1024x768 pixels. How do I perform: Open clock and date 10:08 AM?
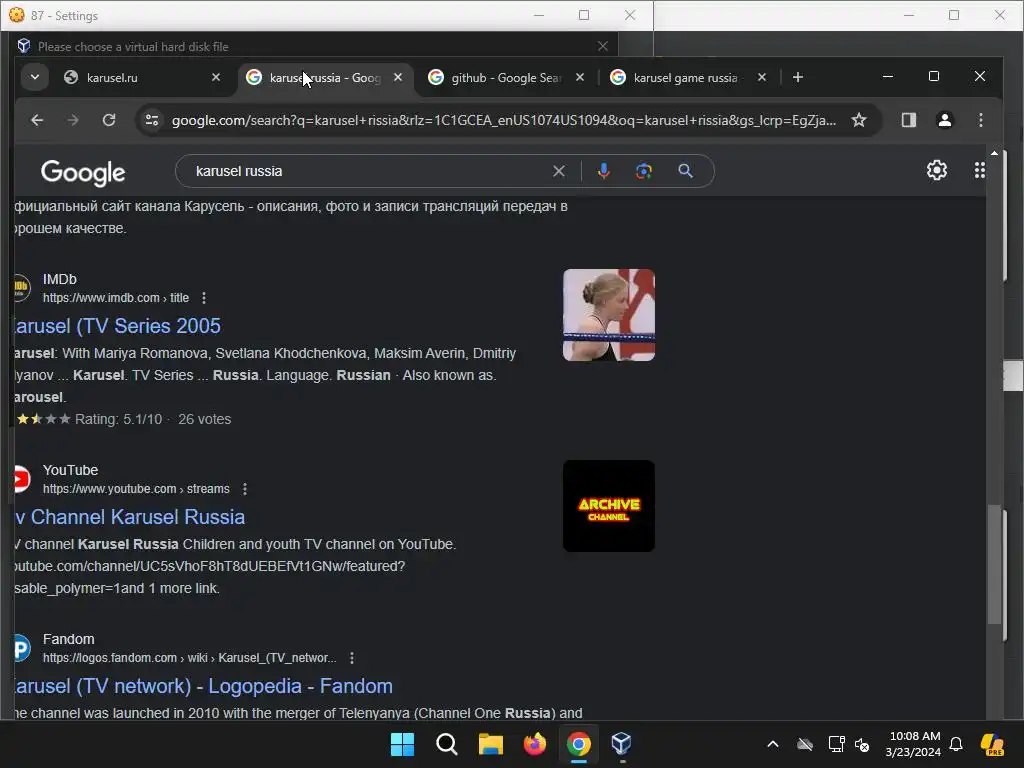pos(913,744)
